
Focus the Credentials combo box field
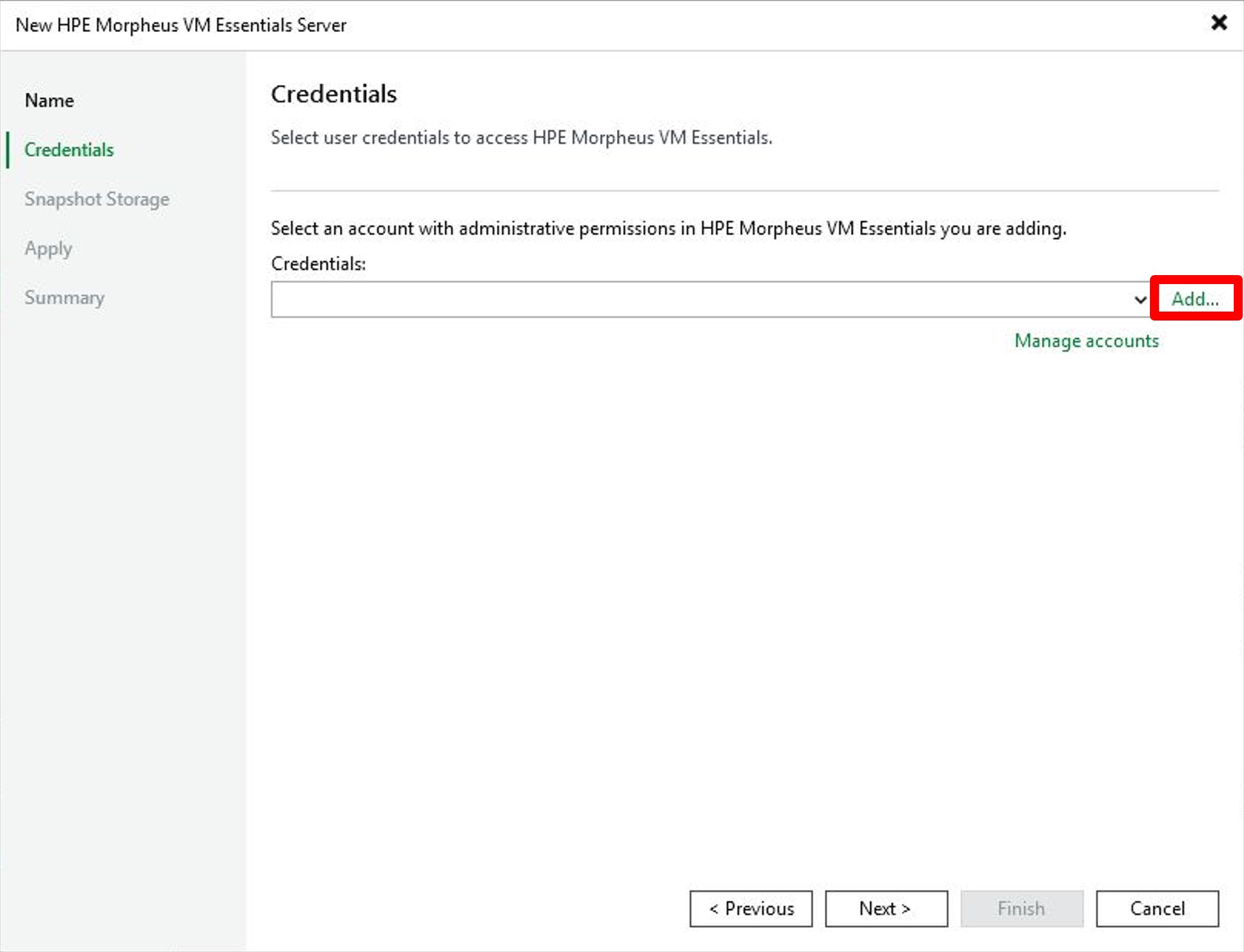click(x=712, y=299)
